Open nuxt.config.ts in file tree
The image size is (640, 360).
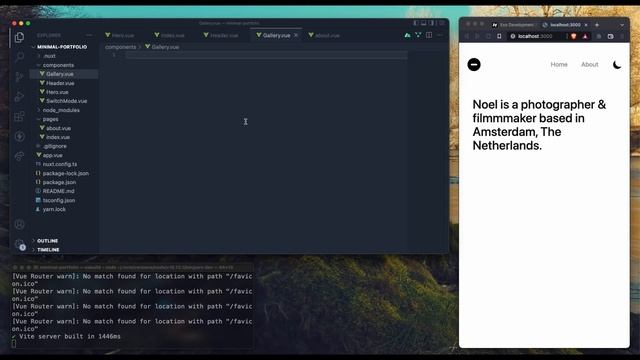point(60,164)
